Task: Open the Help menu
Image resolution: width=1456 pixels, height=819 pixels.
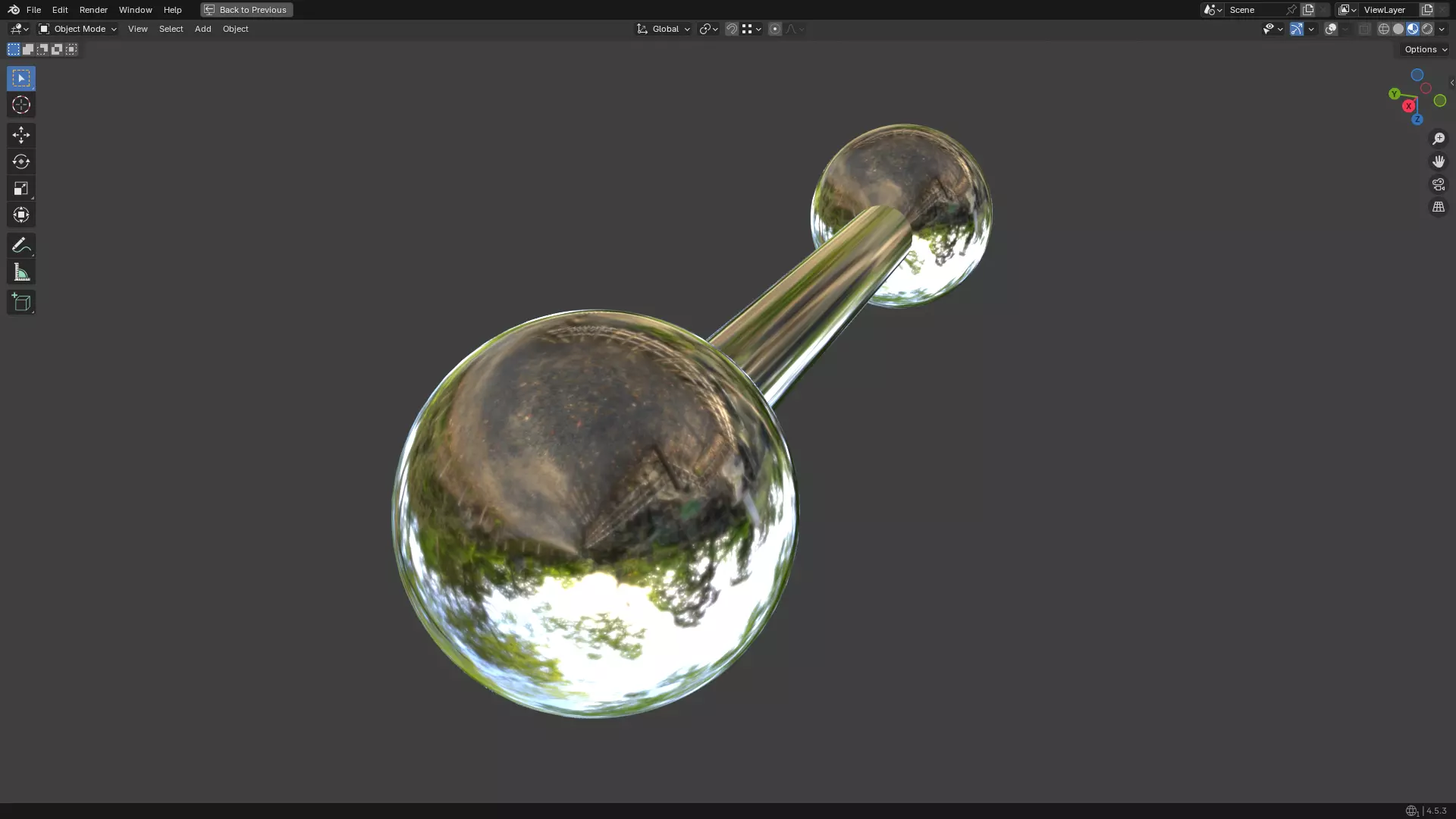Action: click(172, 10)
